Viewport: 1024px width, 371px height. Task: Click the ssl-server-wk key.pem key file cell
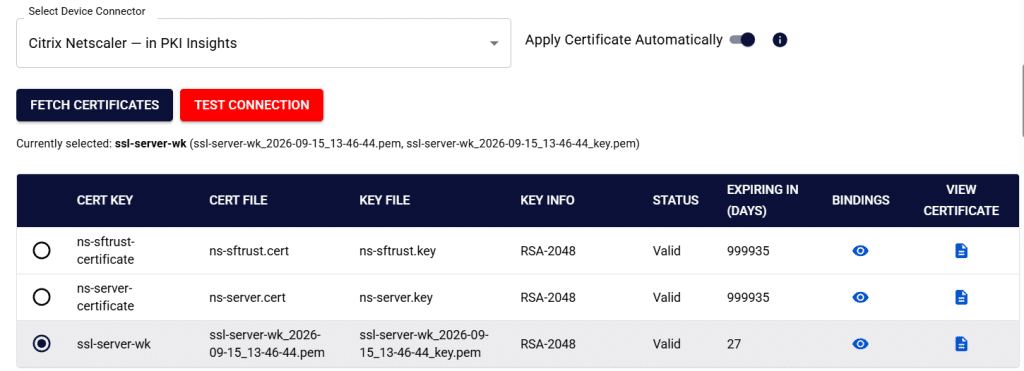coord(424,344)
